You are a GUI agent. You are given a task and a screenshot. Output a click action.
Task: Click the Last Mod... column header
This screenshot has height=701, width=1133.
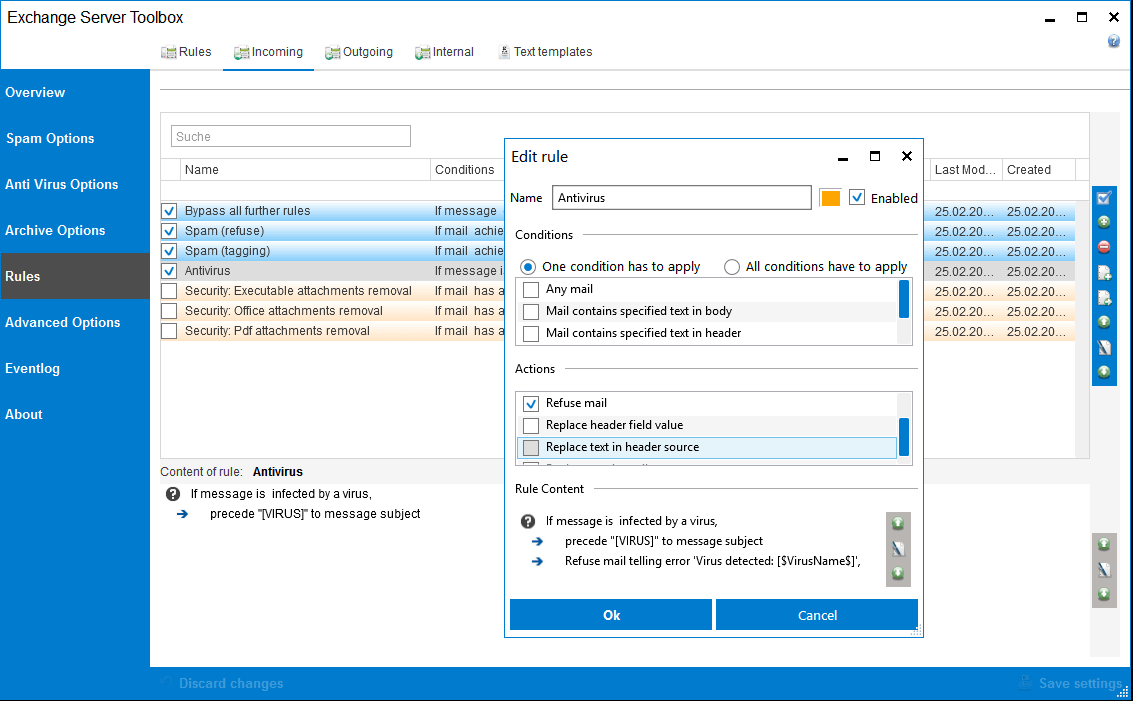pos(965,170)
